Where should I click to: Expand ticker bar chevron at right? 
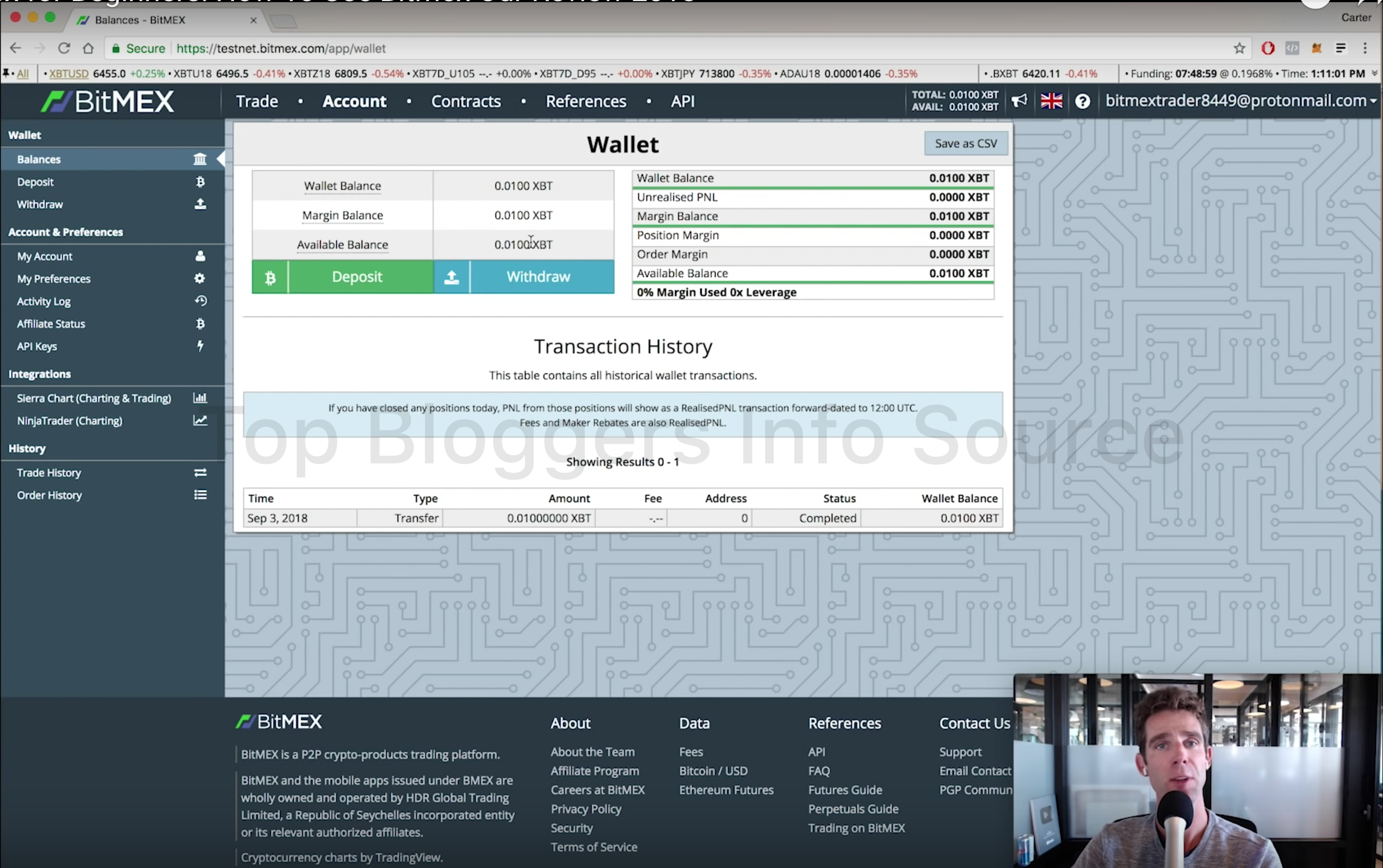coord(1374,73)
